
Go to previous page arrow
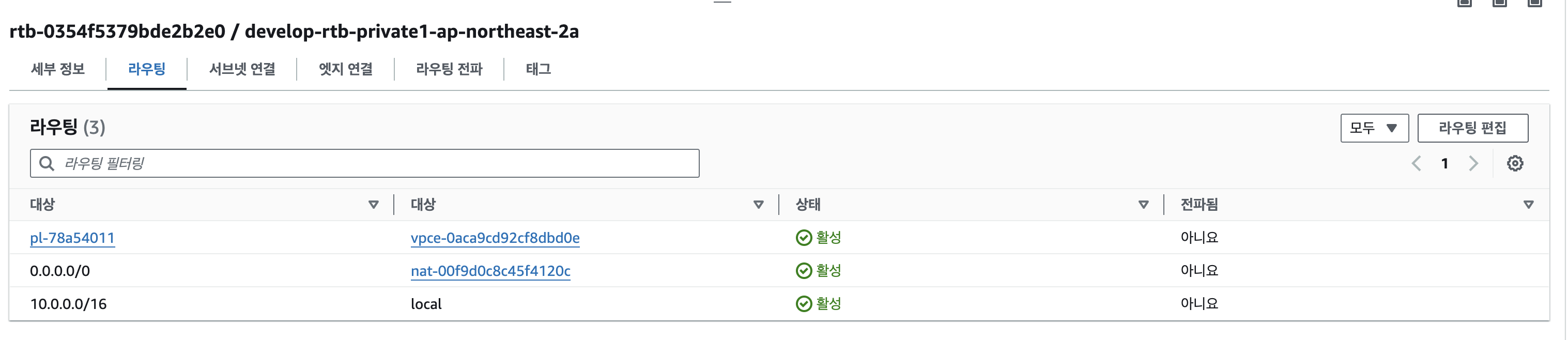(1416, 163)
